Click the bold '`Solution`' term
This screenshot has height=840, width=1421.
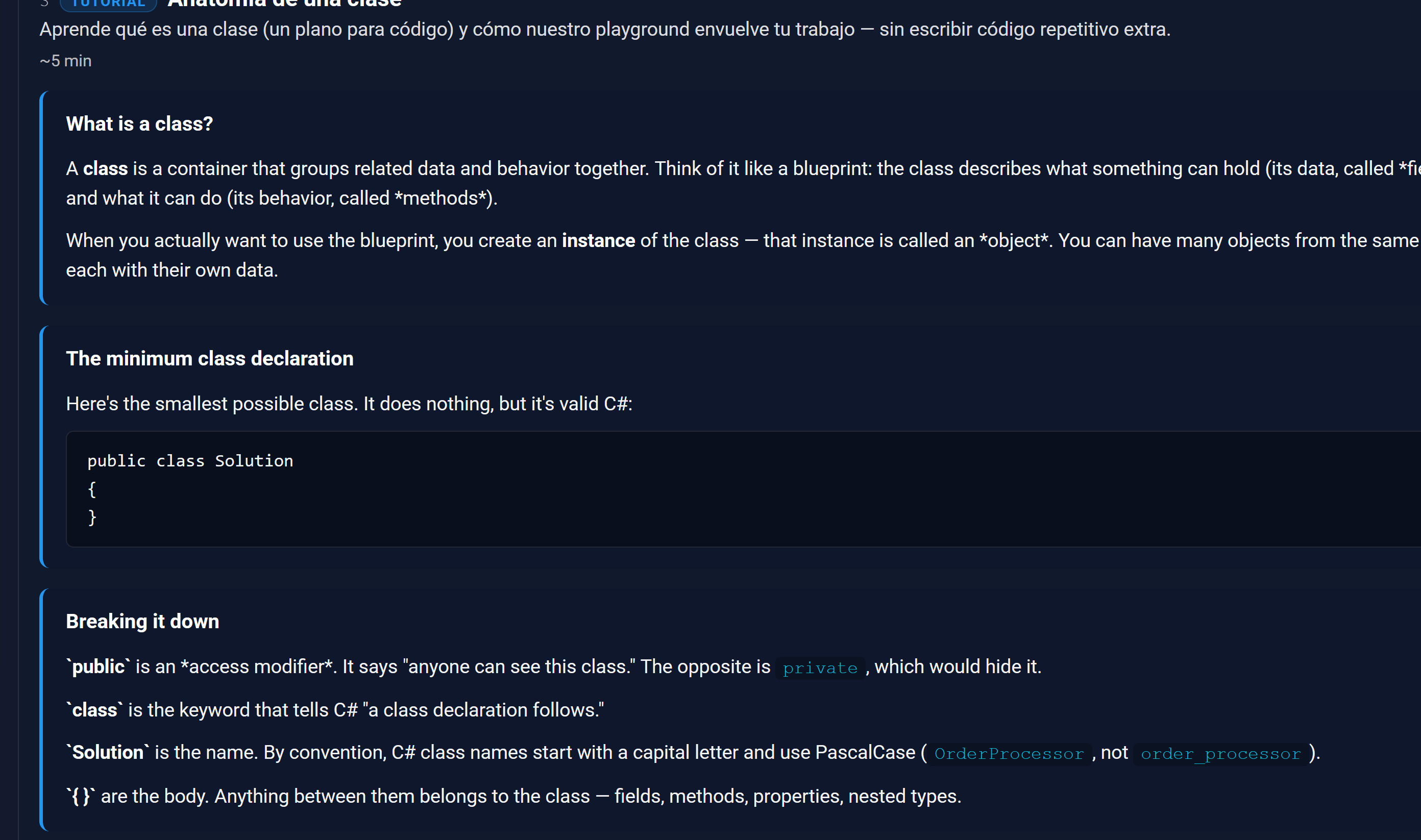108,752
